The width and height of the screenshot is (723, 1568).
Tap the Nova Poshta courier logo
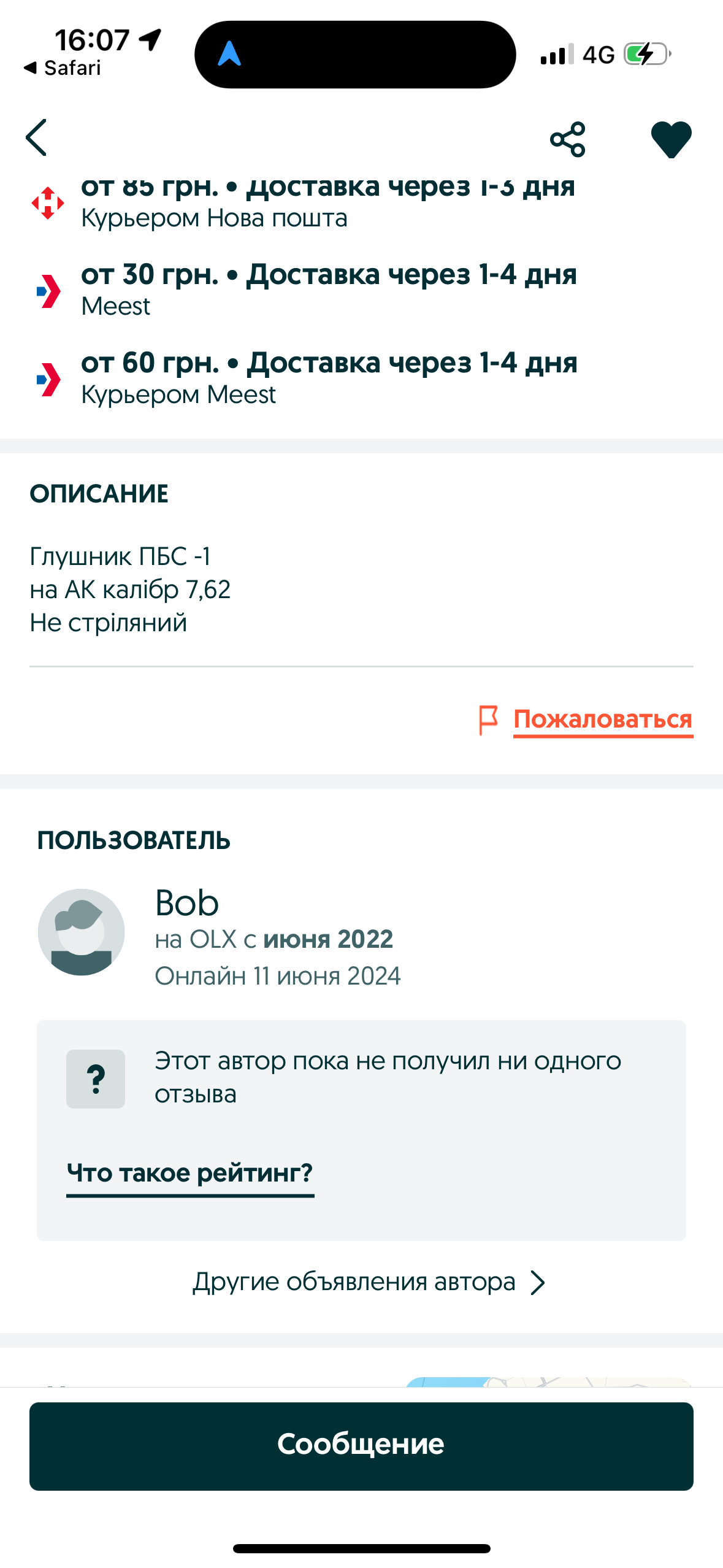[x=48, y=203]
